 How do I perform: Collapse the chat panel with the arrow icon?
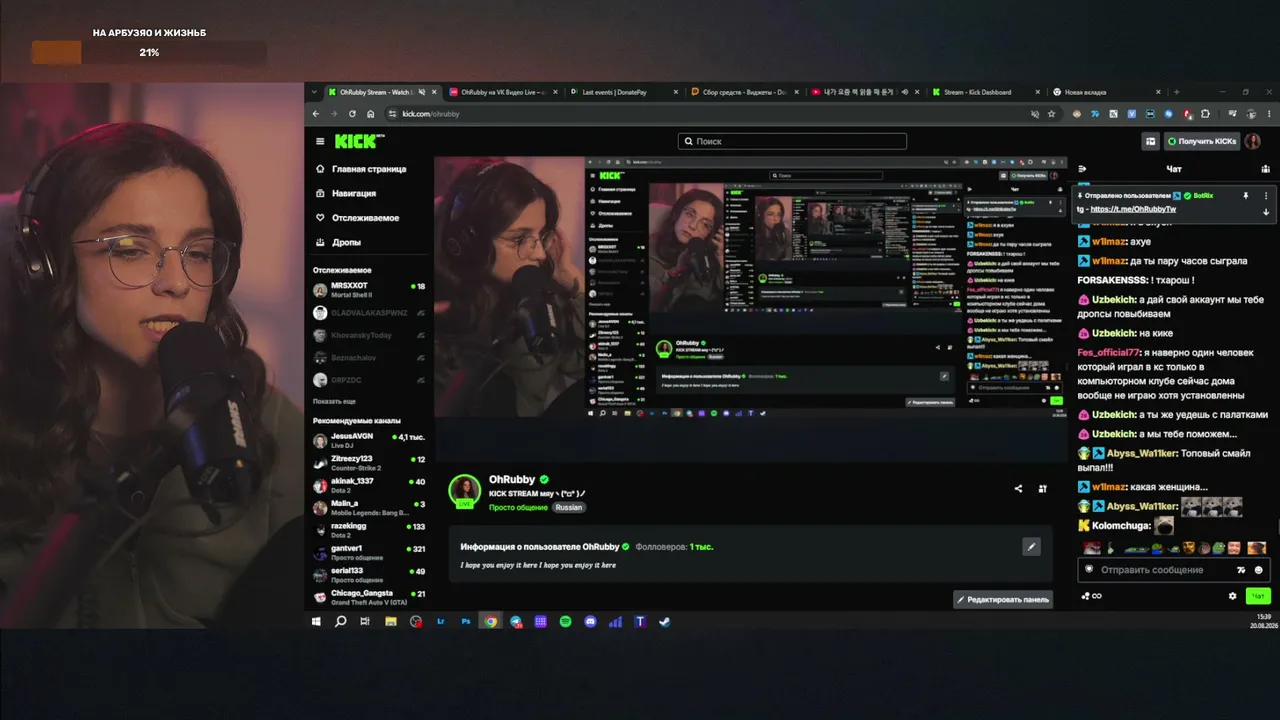[x=1082, y=169]
